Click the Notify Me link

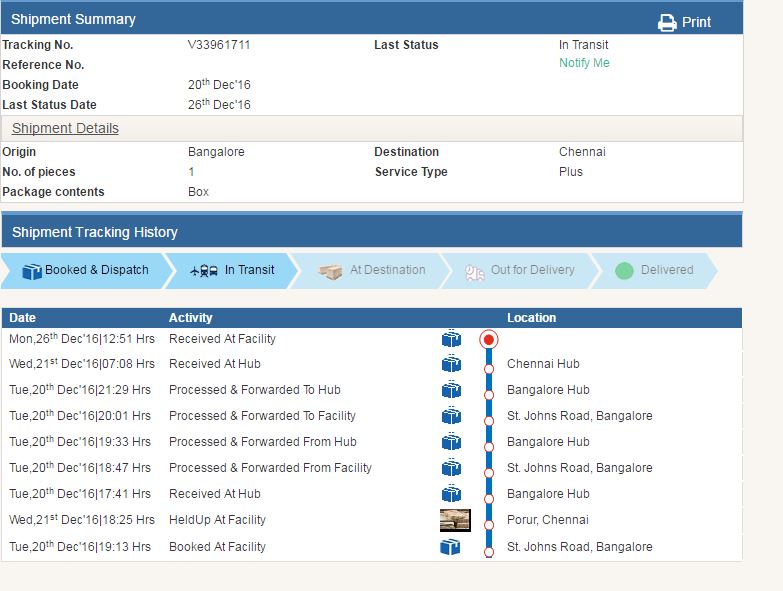(x=584, y=63)
